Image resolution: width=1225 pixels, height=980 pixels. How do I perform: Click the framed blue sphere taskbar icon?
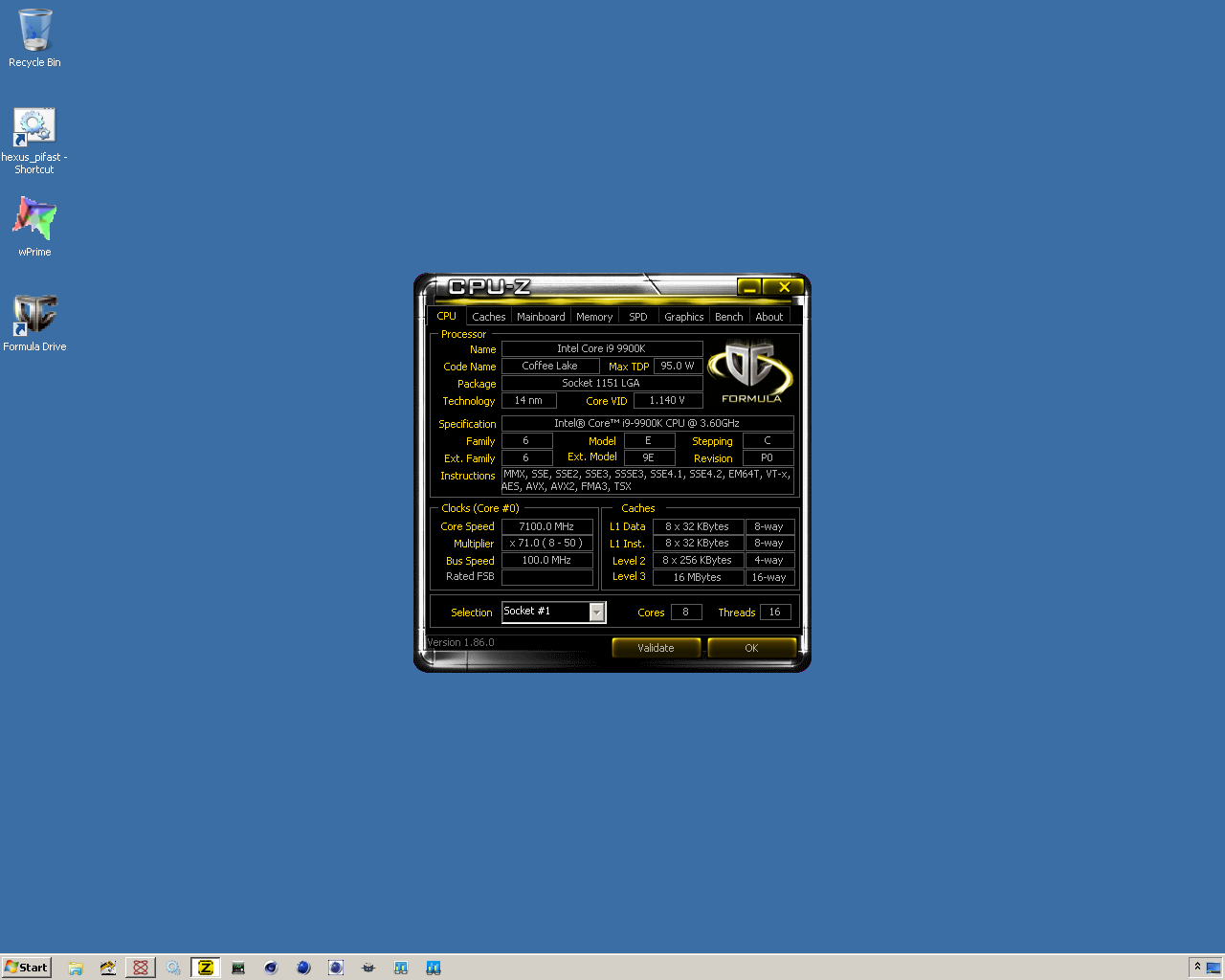336,968
